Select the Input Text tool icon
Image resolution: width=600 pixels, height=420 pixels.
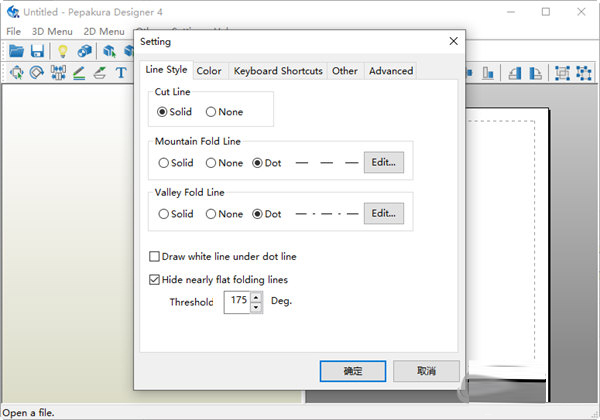(x=121, y=73)
